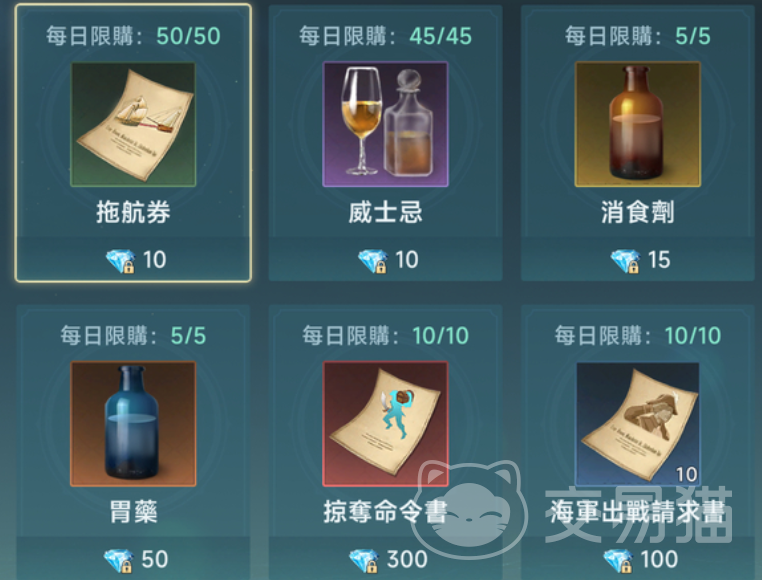Click the 每日限購 50/50 limit text
762x580 pixels.
tap(133, 36)
